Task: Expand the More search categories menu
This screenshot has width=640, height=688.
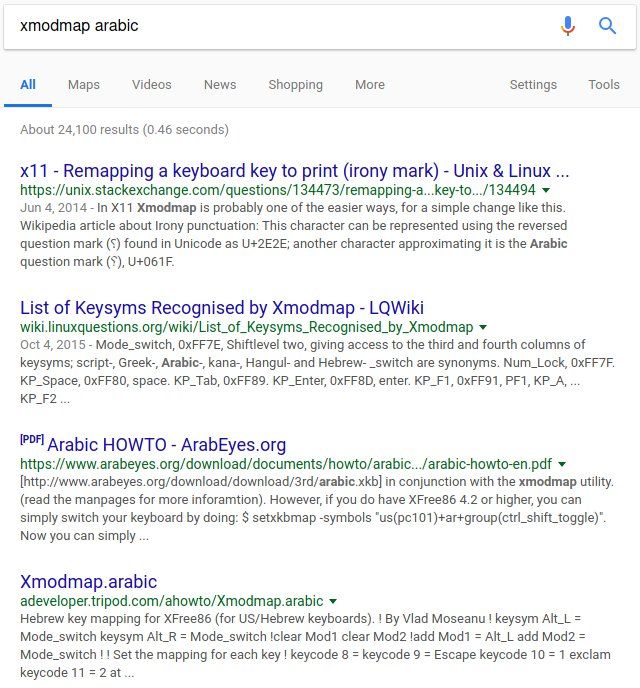Action: [370, 85]
